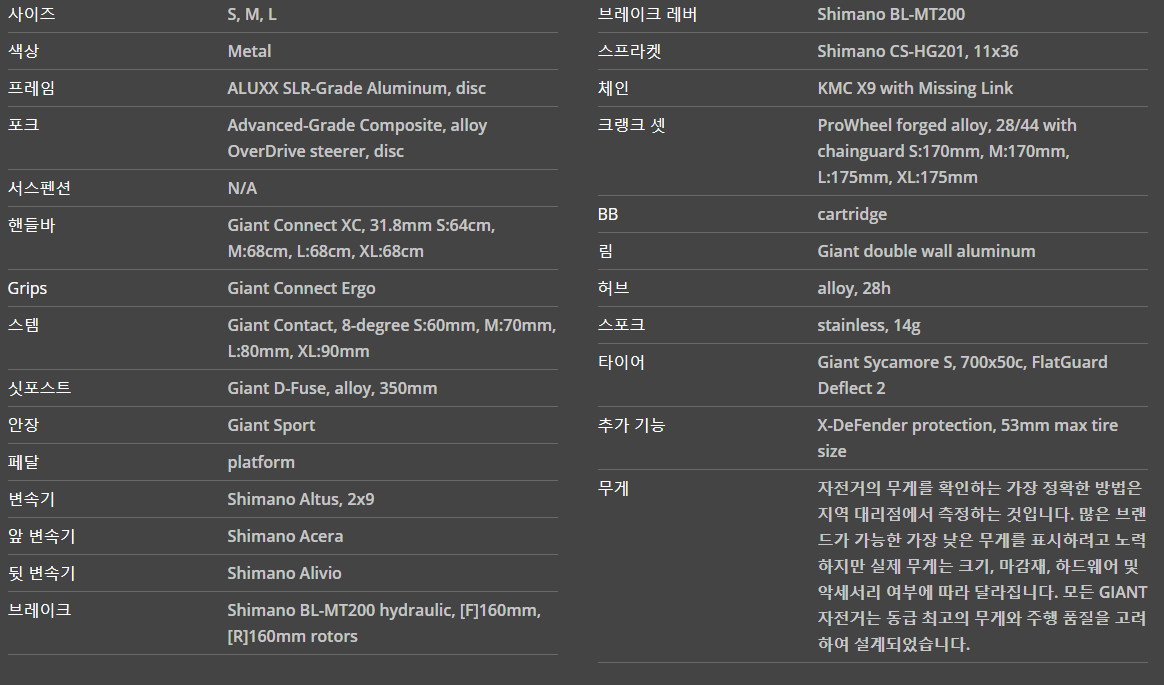Click the 타이어 label
The image size is (1164, 685).
coord(621,362)
